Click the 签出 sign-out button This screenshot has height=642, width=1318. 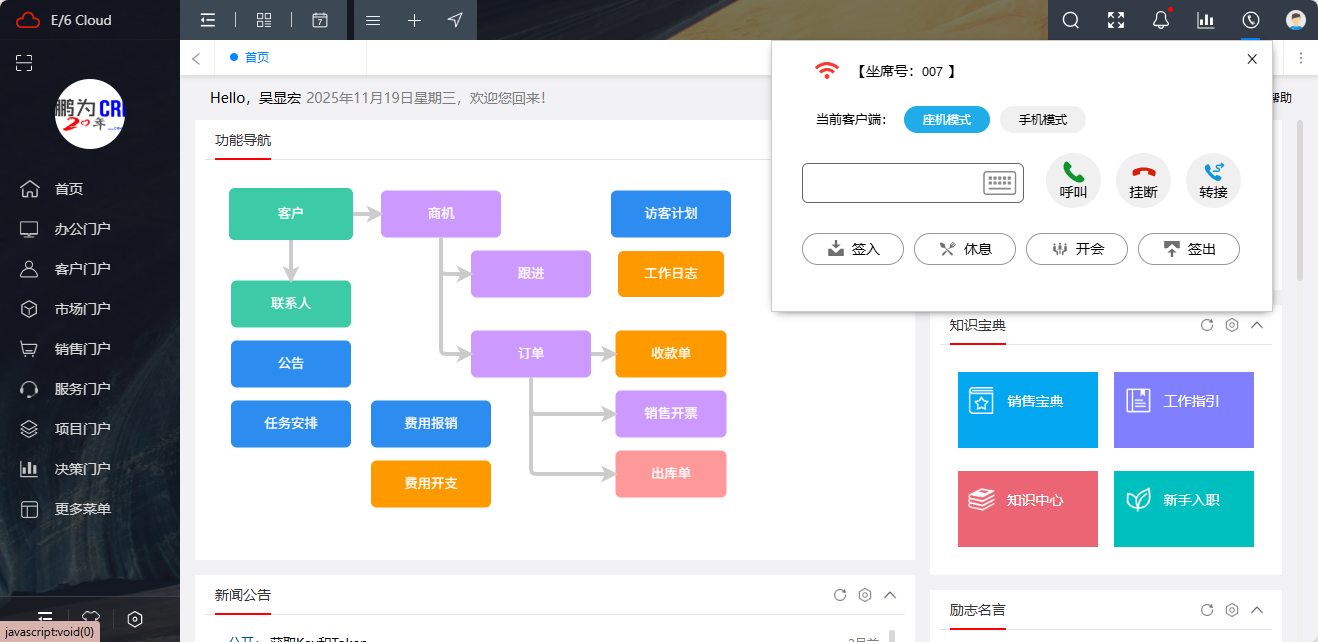1188,249
